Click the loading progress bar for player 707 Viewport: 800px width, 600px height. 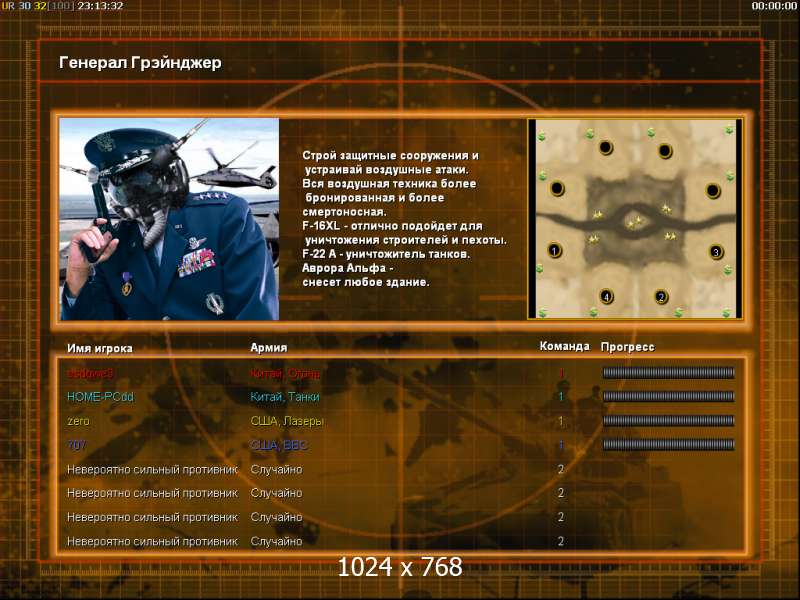tap(668, 445)
